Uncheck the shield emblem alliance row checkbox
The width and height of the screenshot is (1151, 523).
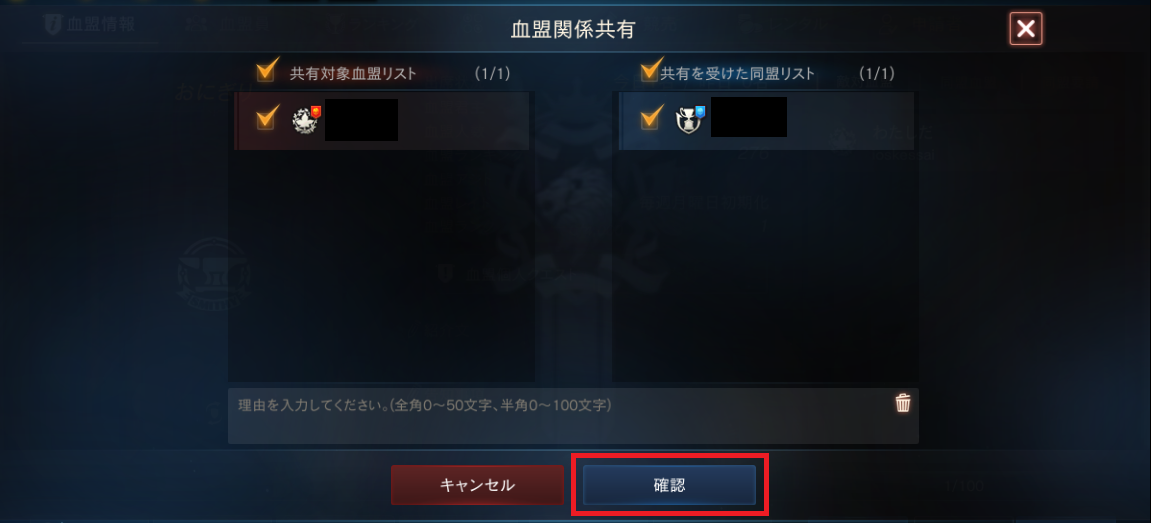tap(651, 118)
